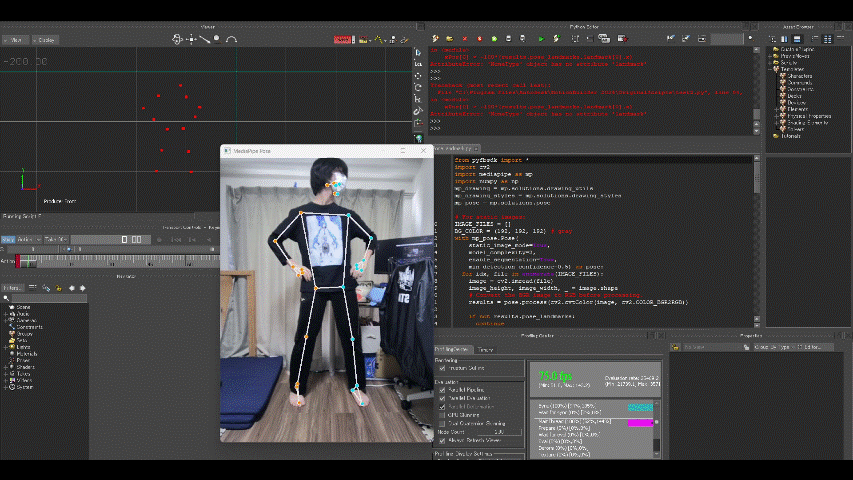Activate the scale tool in Viewer side toolbar
The width and height of the screenshot is (853, 480).
click(x=418, y=99)
